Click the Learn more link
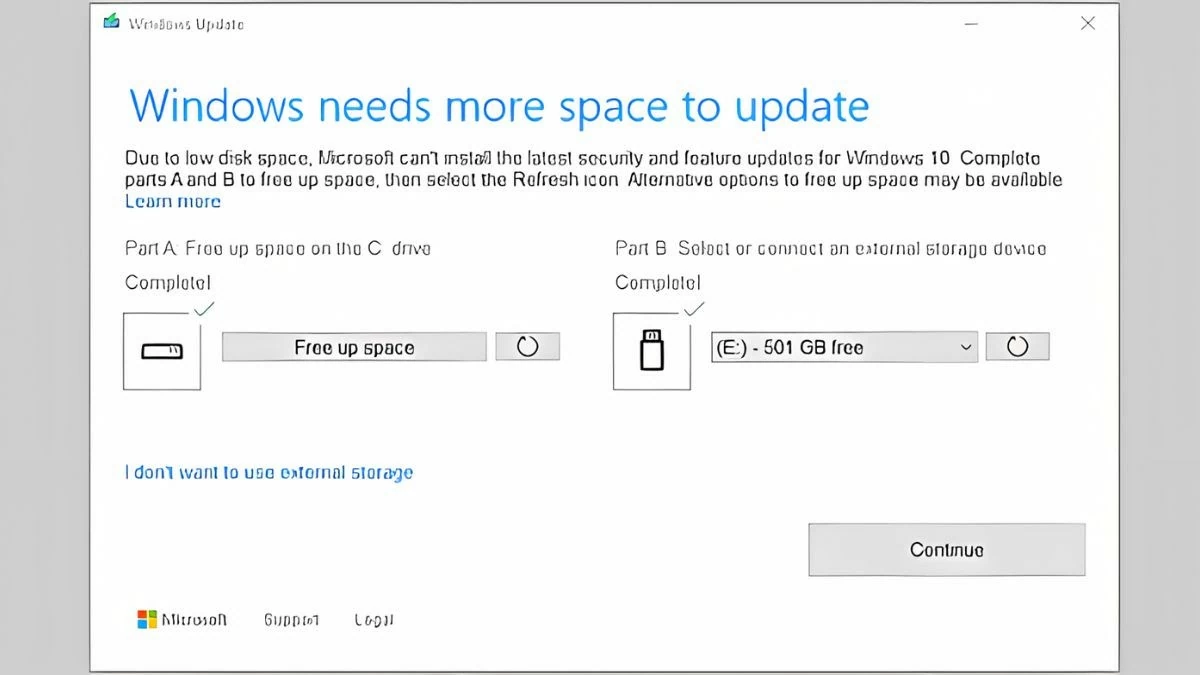 click(173, 201)
